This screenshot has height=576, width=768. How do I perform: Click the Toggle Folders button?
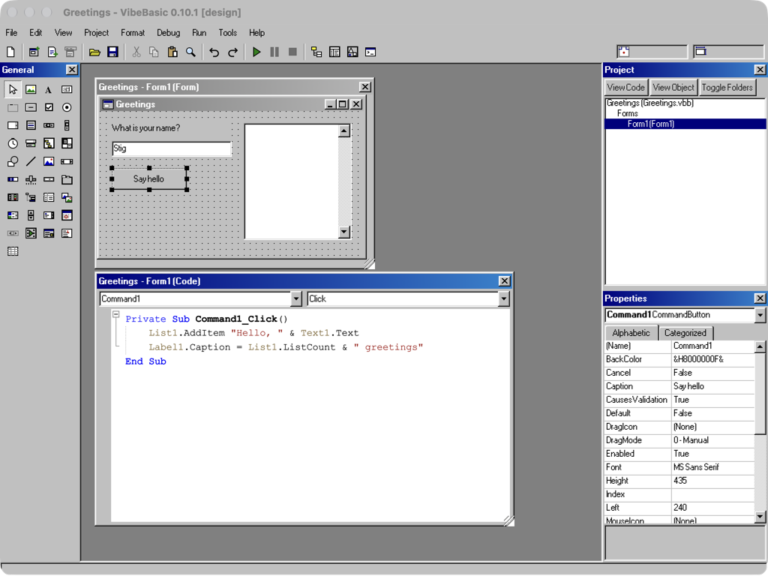(x=727, y=88)
